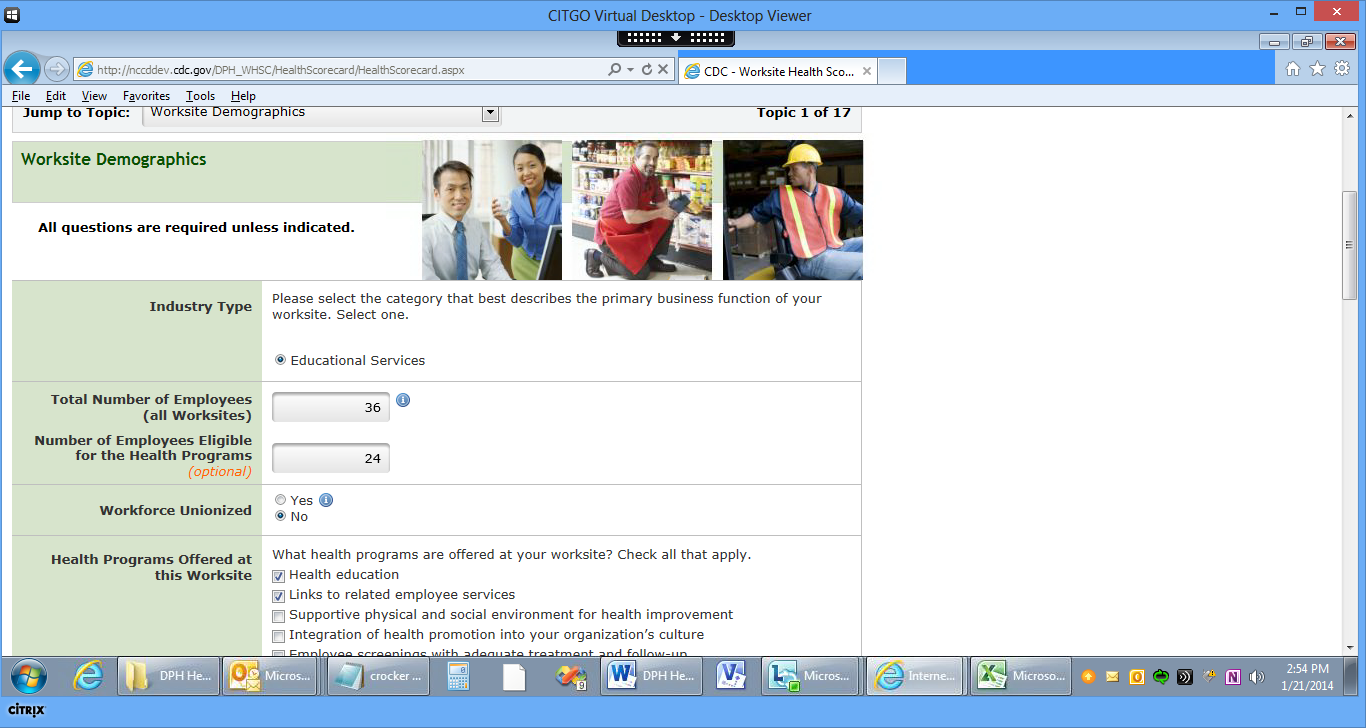Click the Workforce Unionized label
The image size is (1366, 728).
pos(176,511)
